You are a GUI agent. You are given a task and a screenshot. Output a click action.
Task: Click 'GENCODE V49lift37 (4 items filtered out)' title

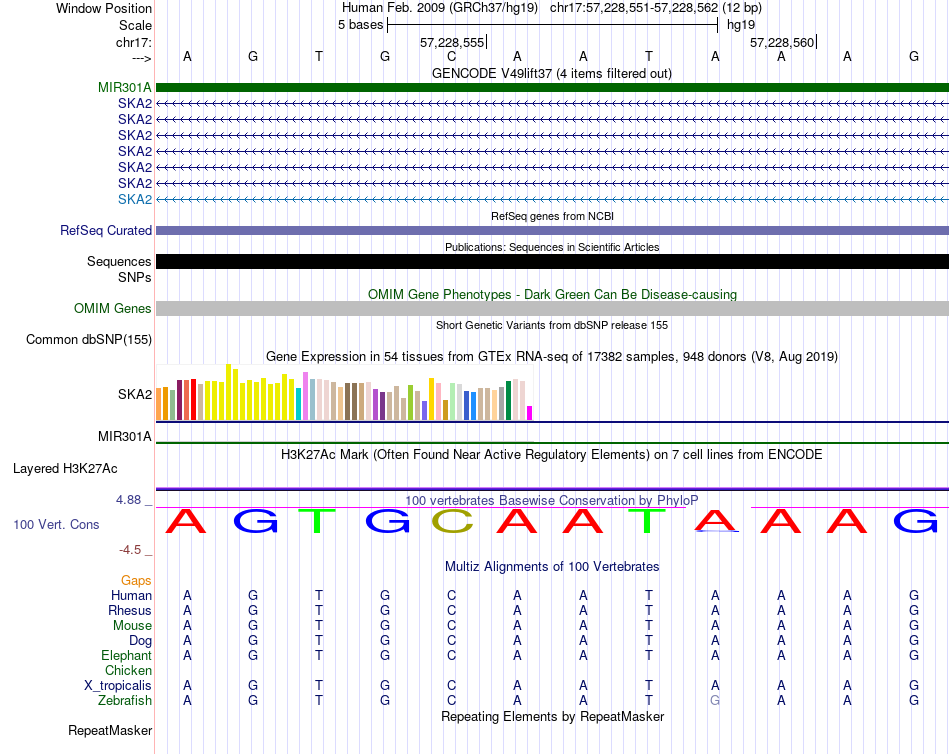point(552,73)
